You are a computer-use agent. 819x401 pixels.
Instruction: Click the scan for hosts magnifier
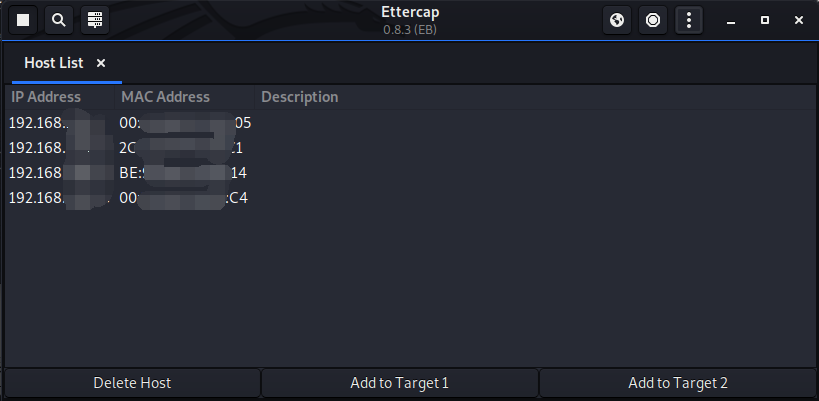pyautogui.click(x=60, y=20)
